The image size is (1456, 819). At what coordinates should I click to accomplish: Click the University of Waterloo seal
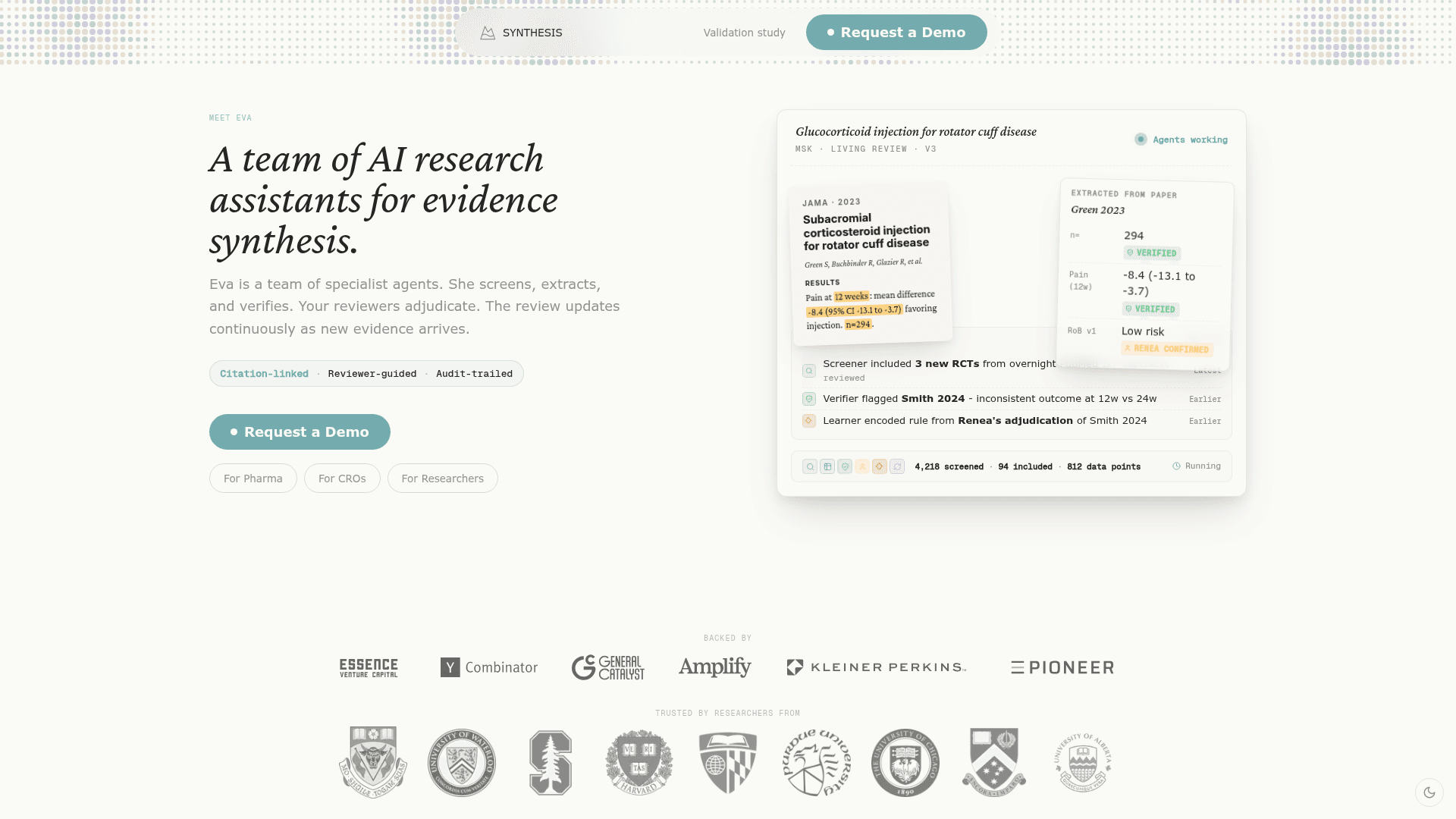click(462, 763)
